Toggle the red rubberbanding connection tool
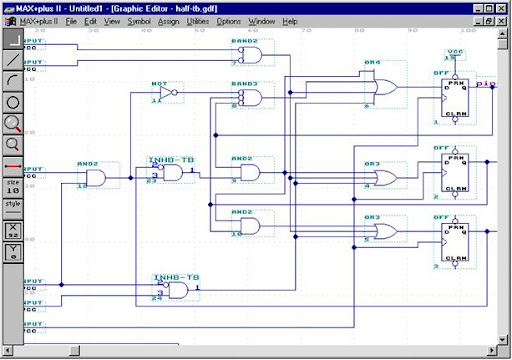 point(13,166)
